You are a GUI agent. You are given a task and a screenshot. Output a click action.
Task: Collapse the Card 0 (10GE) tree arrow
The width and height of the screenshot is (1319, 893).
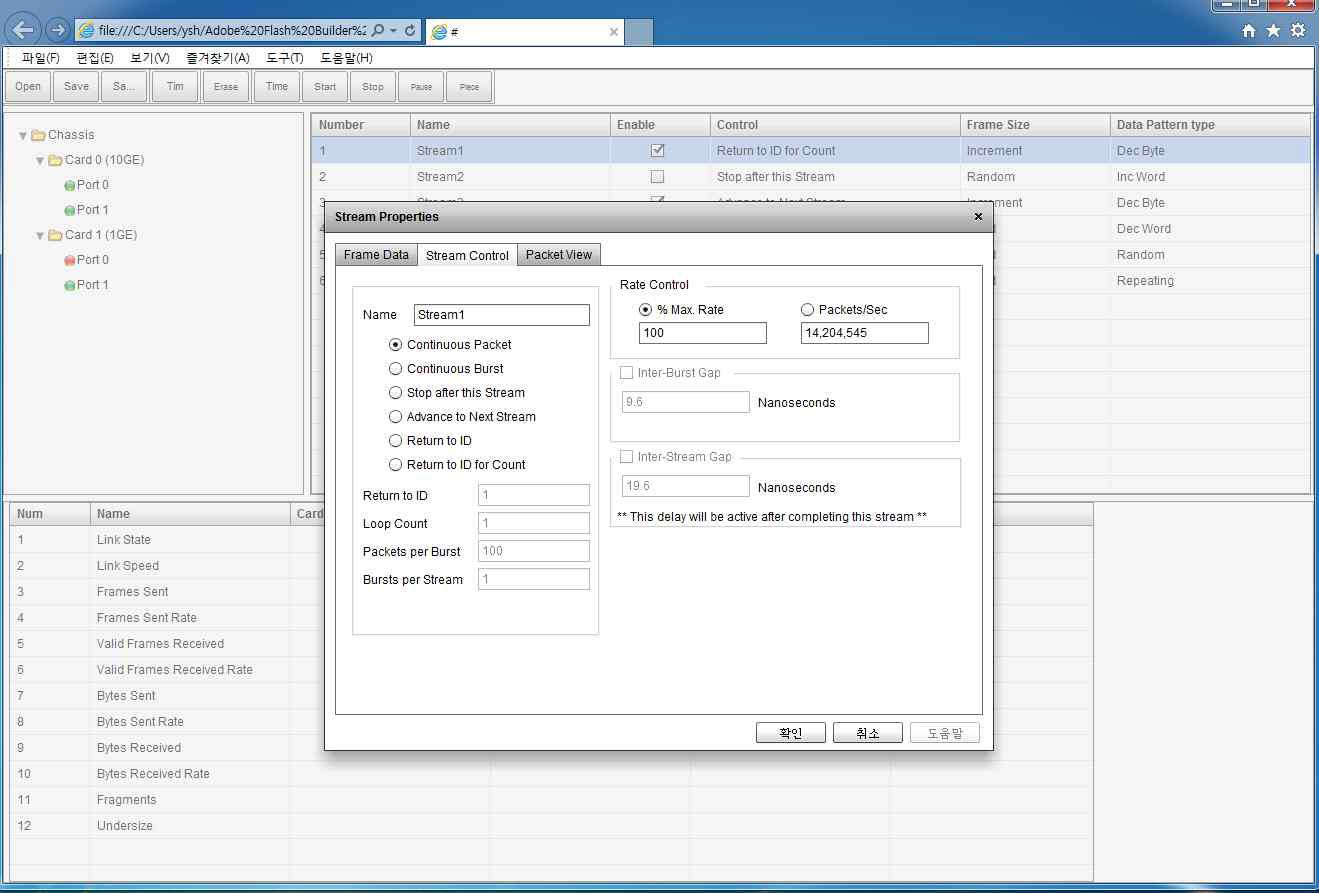40,161
